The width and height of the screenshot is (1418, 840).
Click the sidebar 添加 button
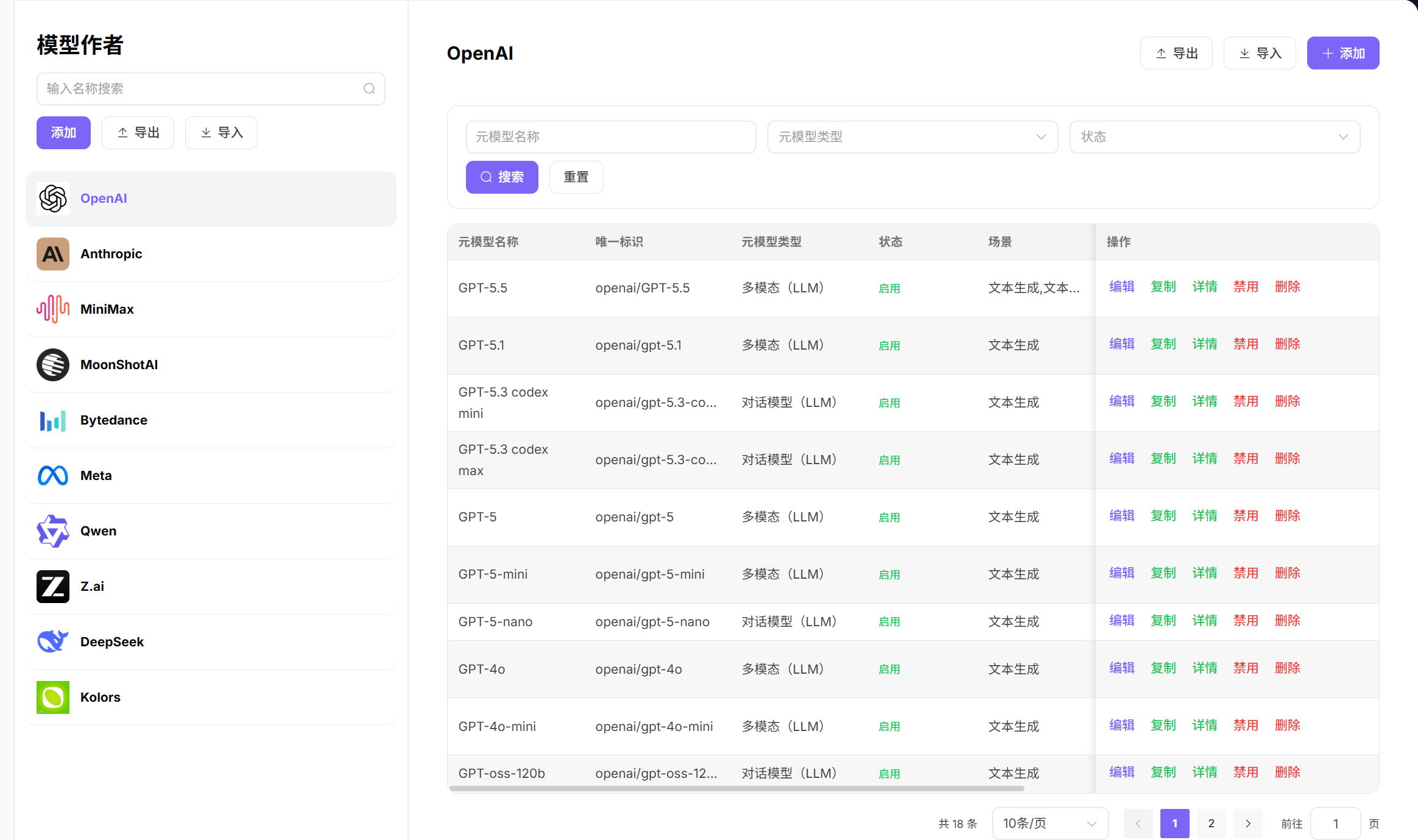tap(63, 133)
